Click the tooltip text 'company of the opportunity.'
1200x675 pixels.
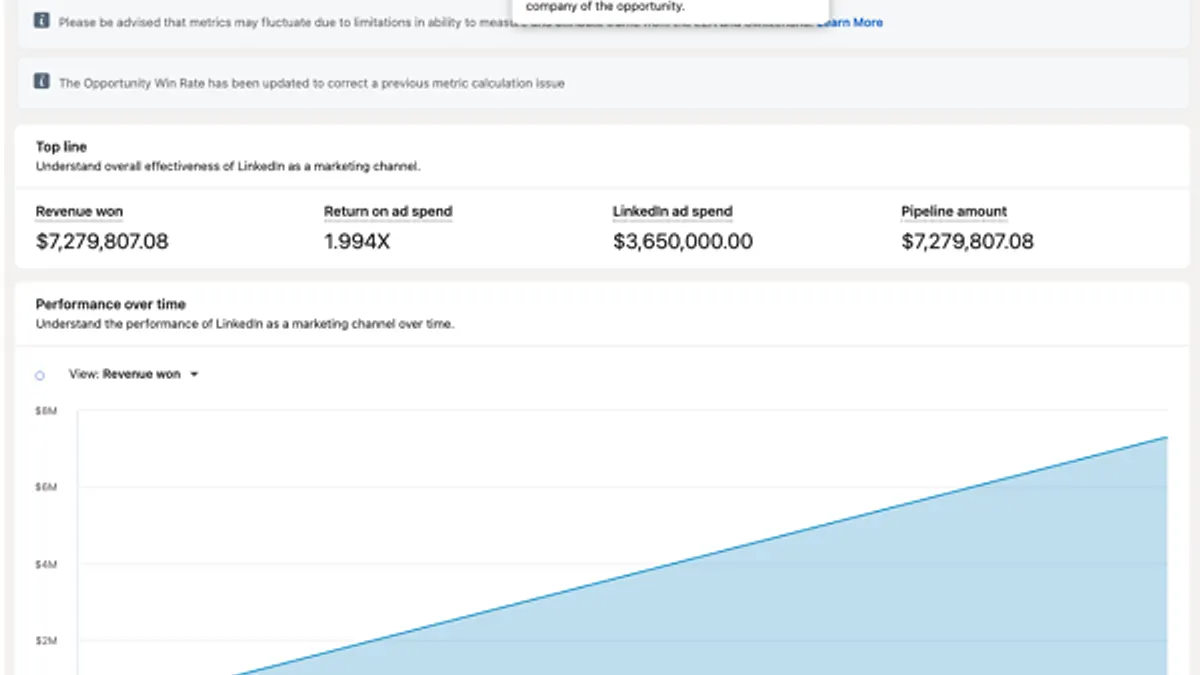(x=605, y=7)
